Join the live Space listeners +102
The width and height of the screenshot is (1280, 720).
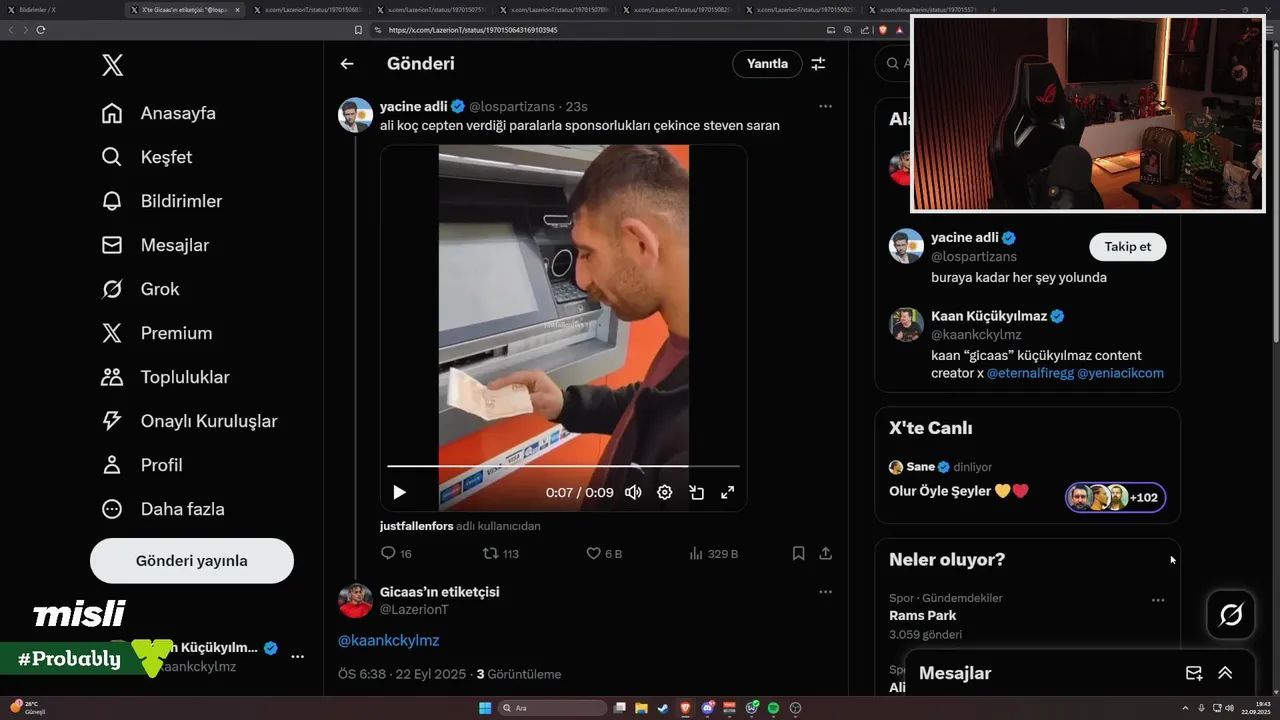pos(1115,497)
